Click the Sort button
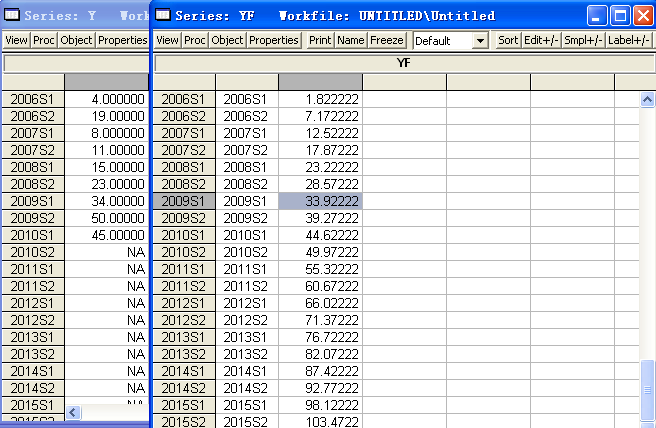The width and height of the screenshot is (656, 428). [x=508, y=40]
